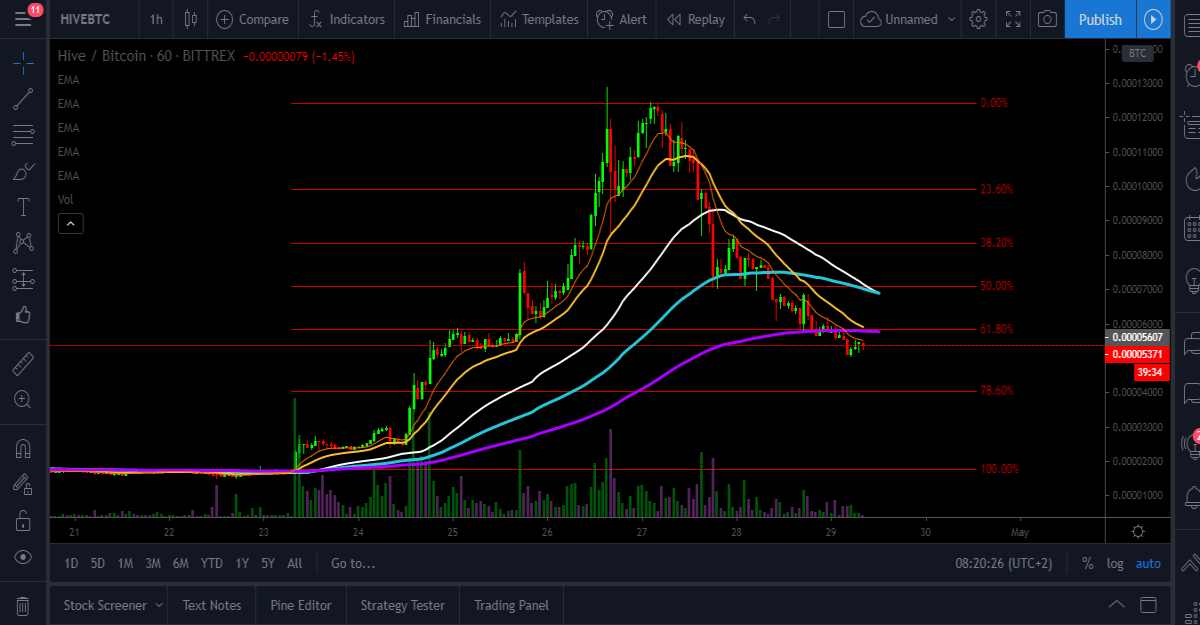Click the zoom in magnifier tool

pyautogui.click(x=23, y=399)
